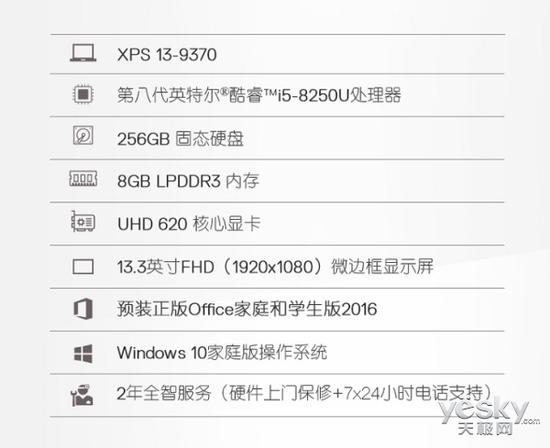This screenshot has height=448, width=550.
Task: Click the service technician support icon
Action: pos(82,396)
